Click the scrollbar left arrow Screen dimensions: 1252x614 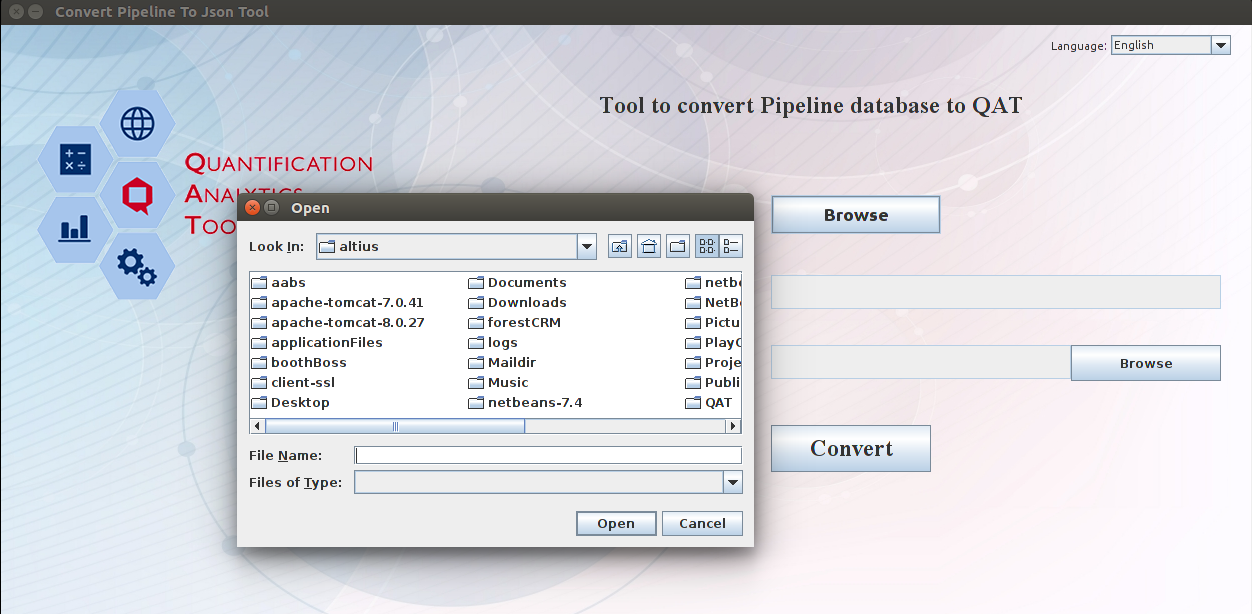pos(257,426)
